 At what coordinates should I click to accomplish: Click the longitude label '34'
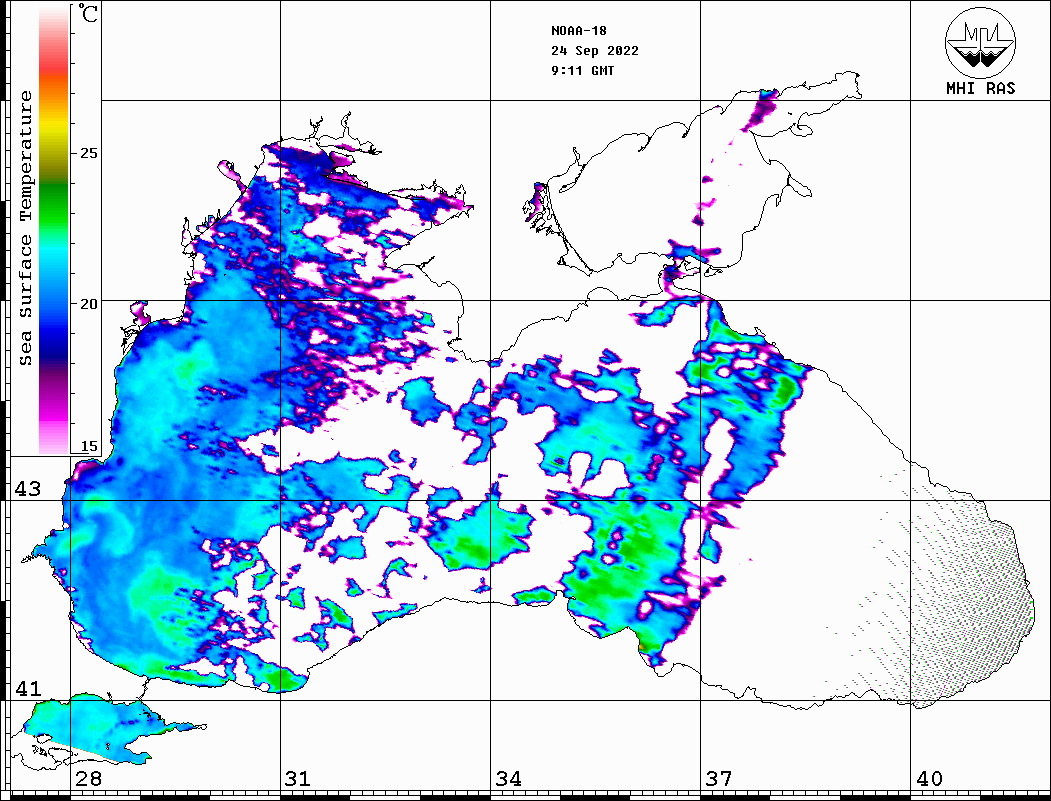509,779
